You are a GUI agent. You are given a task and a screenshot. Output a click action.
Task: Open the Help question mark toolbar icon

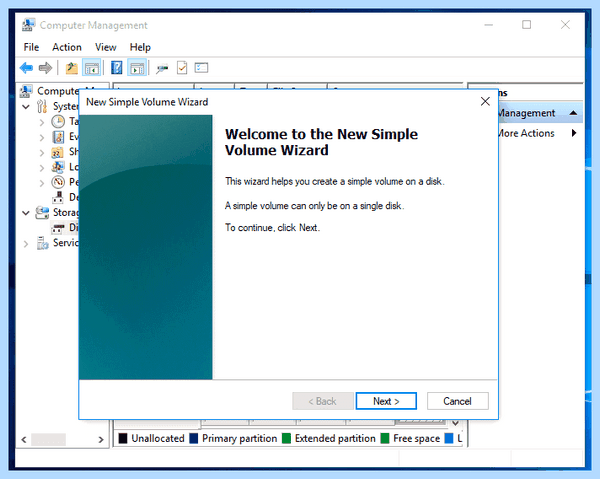pos(117,68)
